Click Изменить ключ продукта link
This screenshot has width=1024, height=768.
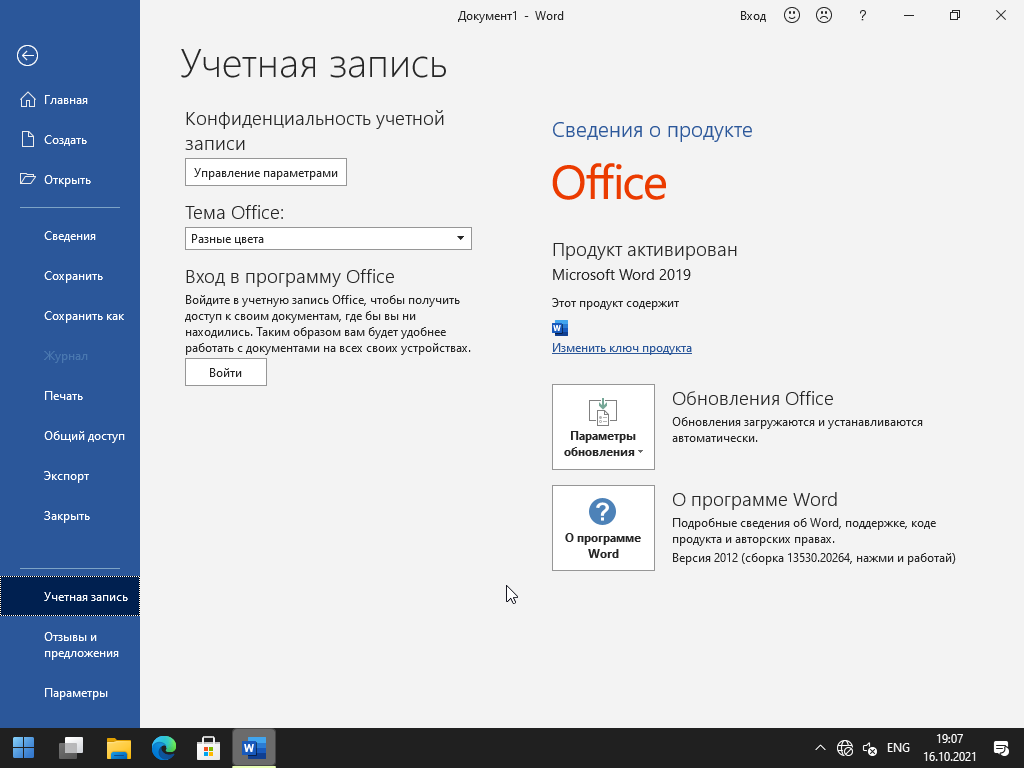point(622,348)
